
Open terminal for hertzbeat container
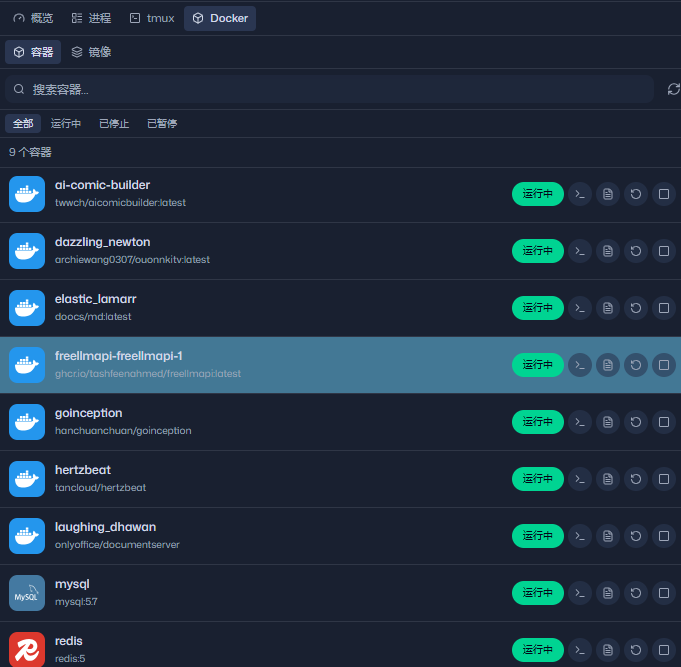click(580, 479)
